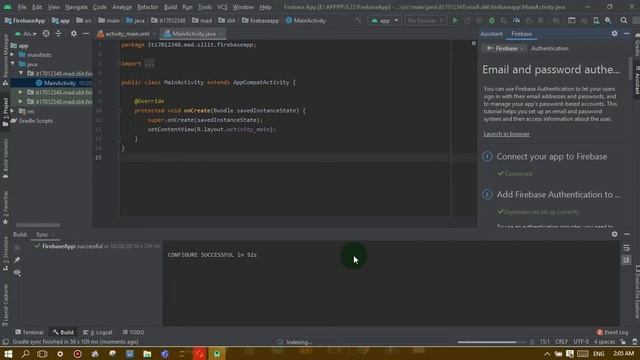Expand the collapsed import statement in the editor
The height and width of the screenshot is (360, 640).
(x=149, y=64)
